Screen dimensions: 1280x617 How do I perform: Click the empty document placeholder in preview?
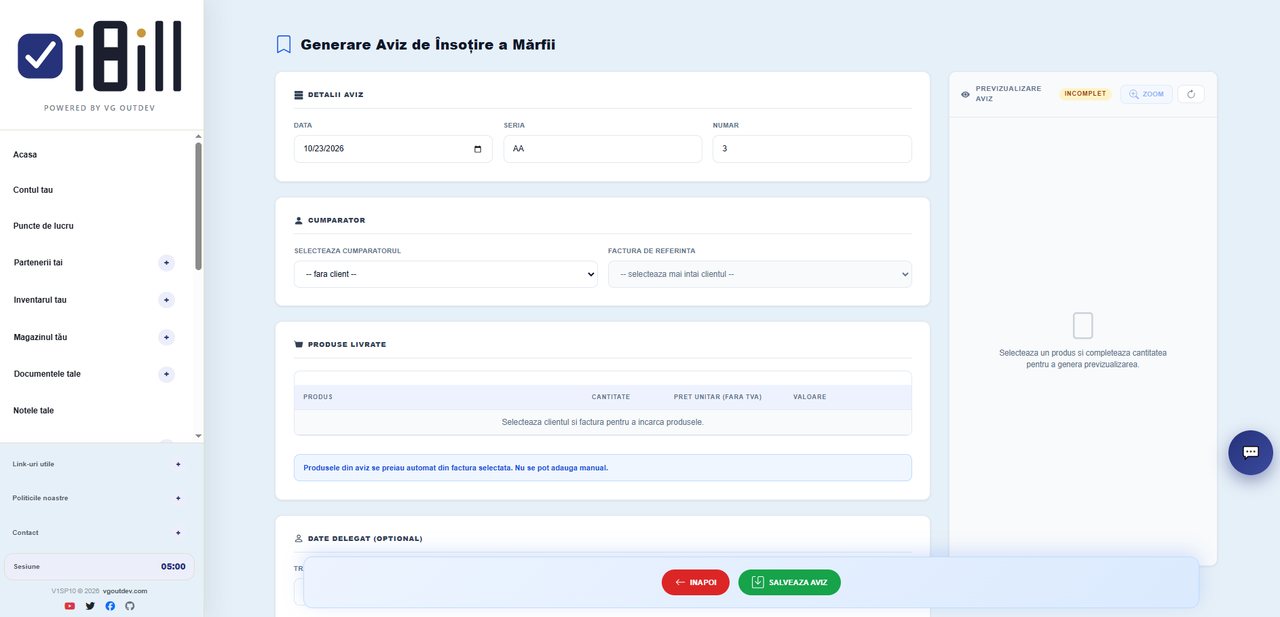coord(1082,326)
